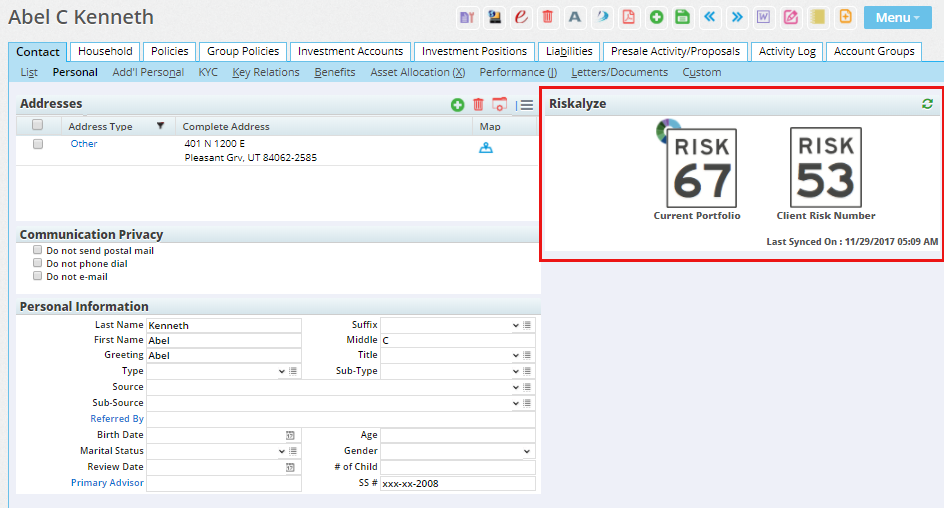944x508 pixels.
Task: Click the Risk 67 Current Portfolio badge
Action: tap(701, 168)
